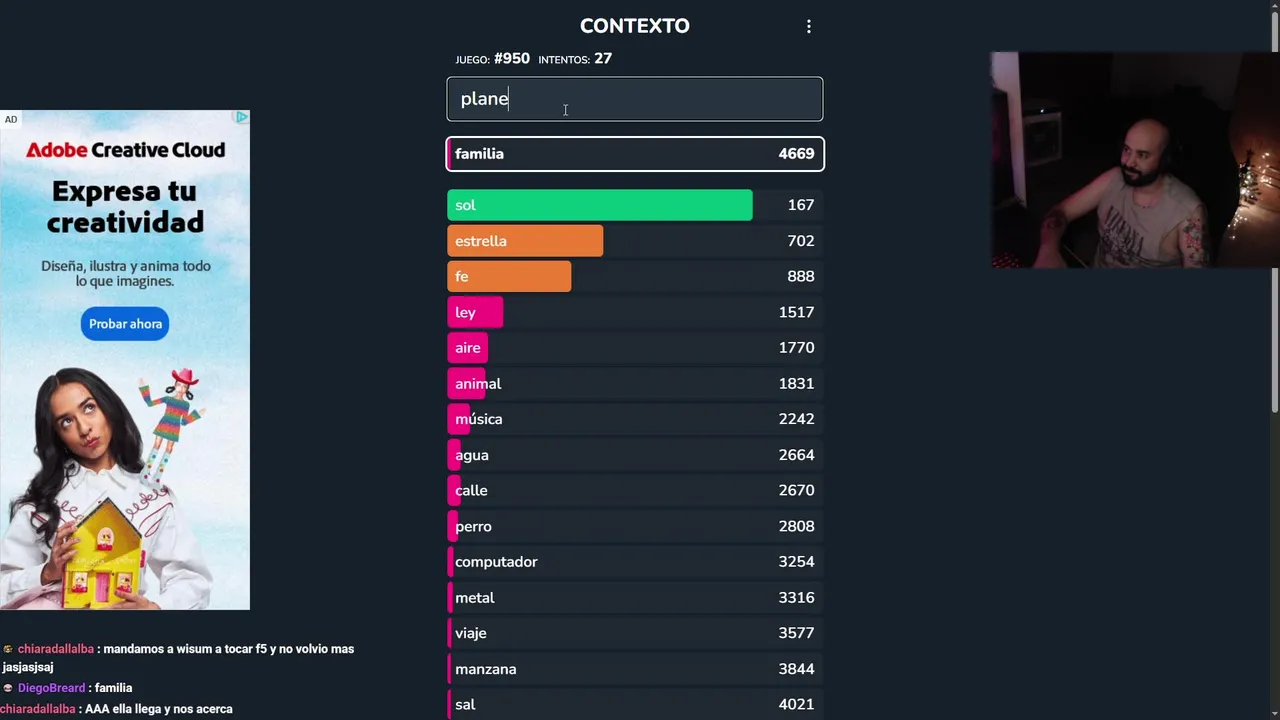Click the AD label badge
Viewport: 1280px width, 720px height.
[x=11, y=120]
